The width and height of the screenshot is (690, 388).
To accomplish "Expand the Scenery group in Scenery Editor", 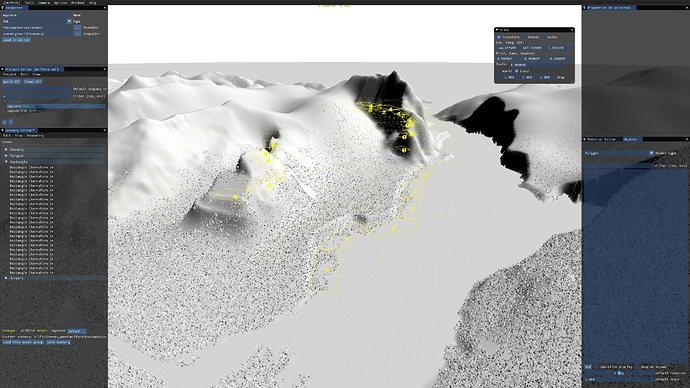I will pyautogui.click(x=6, y=150).
